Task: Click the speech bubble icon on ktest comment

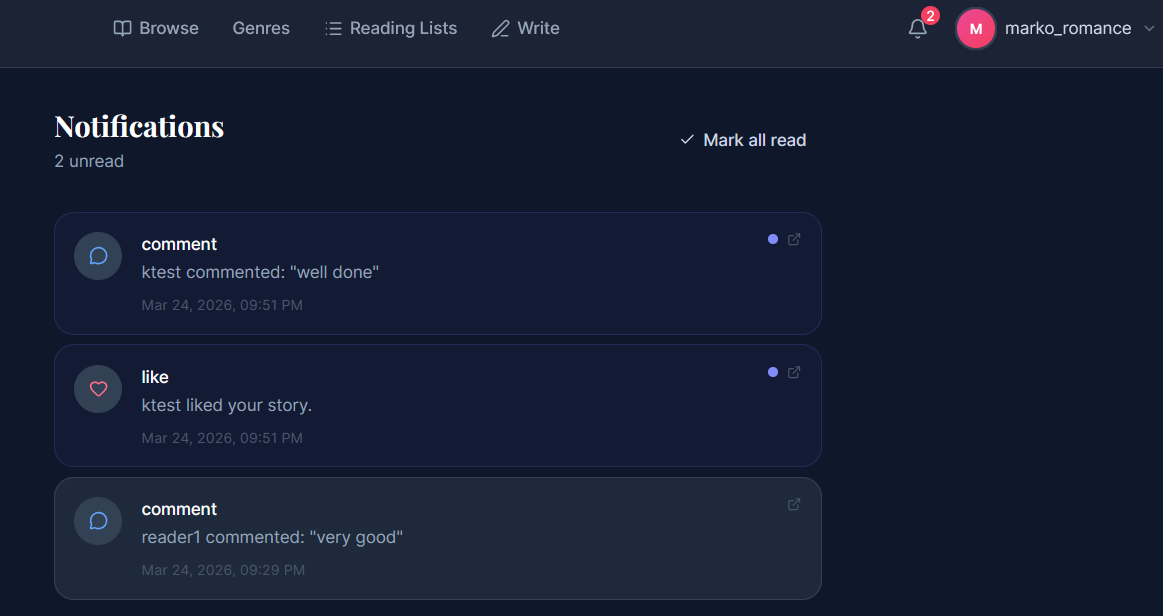Action: click(x=98, y=256)
